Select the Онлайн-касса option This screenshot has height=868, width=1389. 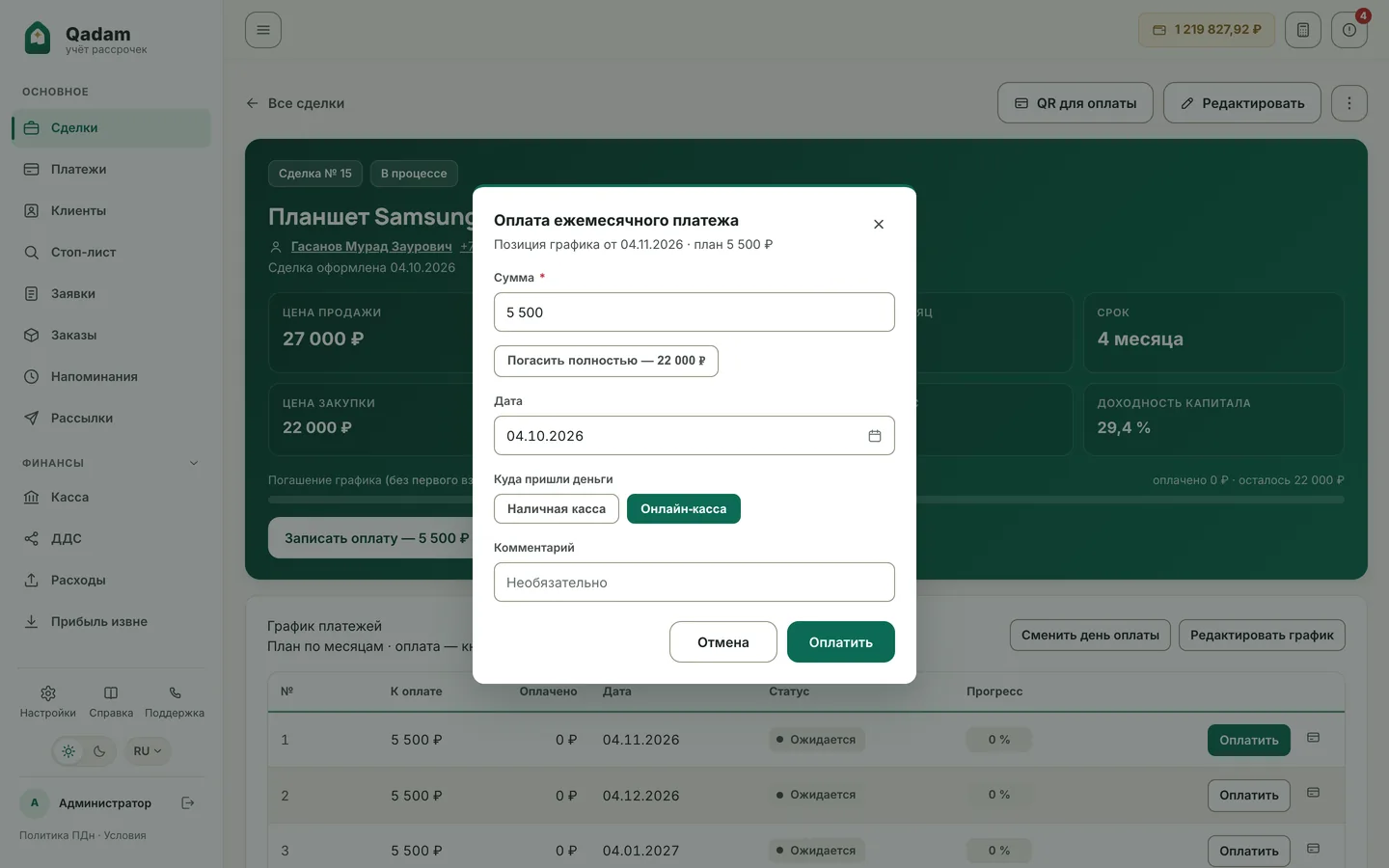(x=684, y=509)
